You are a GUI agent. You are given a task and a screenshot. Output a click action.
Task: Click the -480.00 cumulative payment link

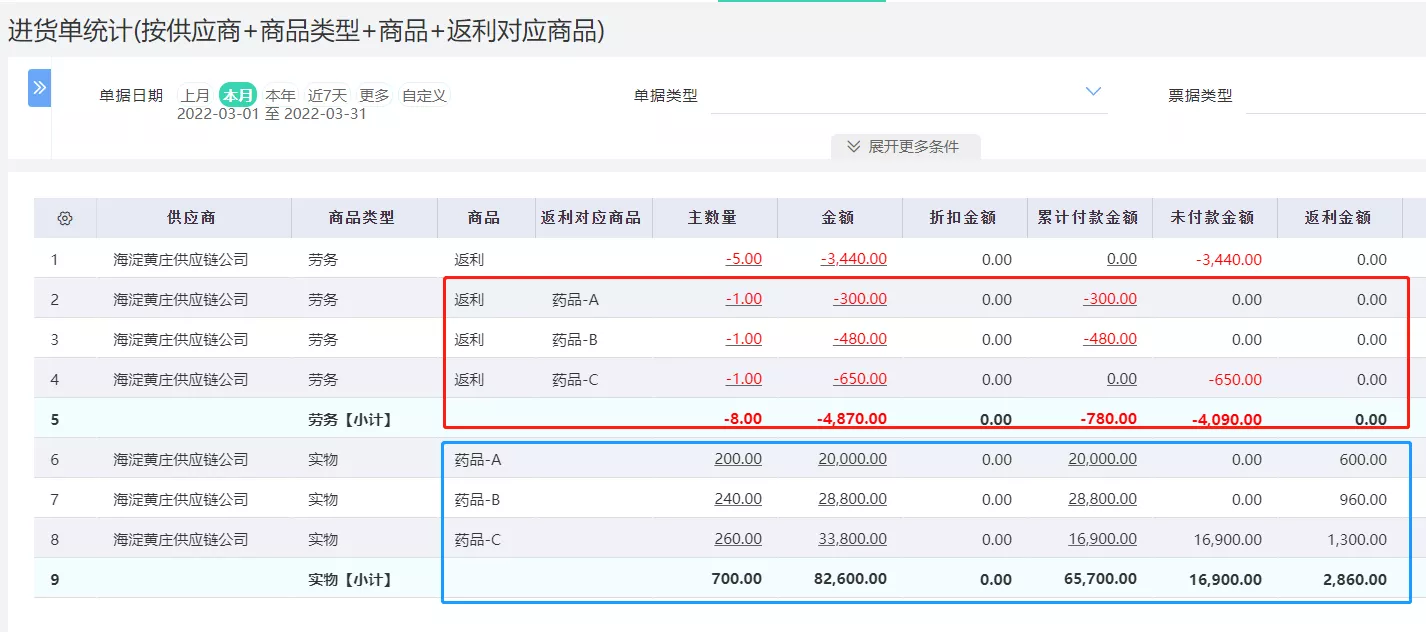click(x=1109, y=339)
